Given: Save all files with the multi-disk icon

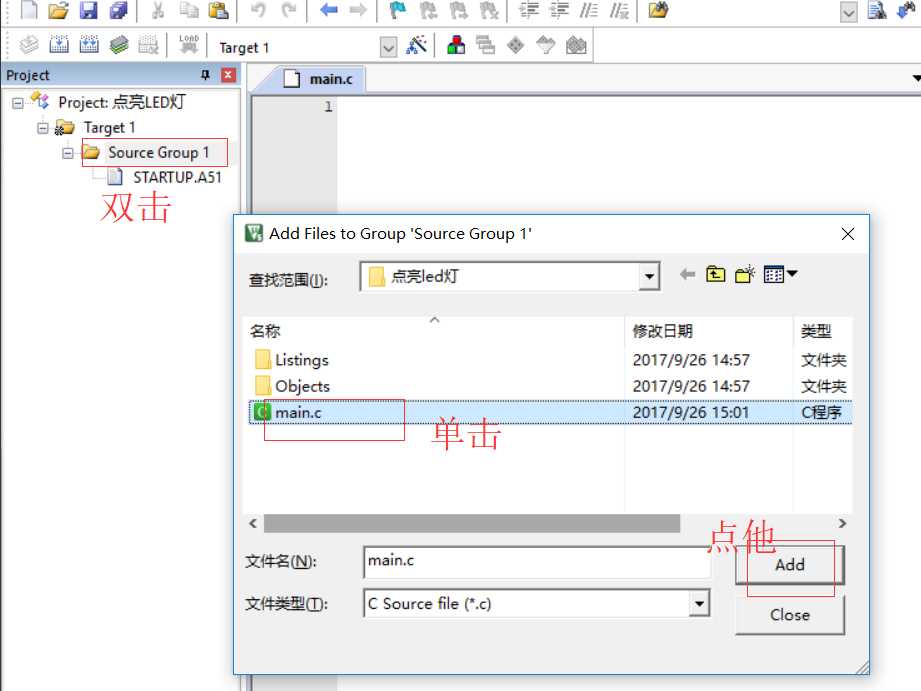Looking at the screenshot, I should (x=119, y=10).
